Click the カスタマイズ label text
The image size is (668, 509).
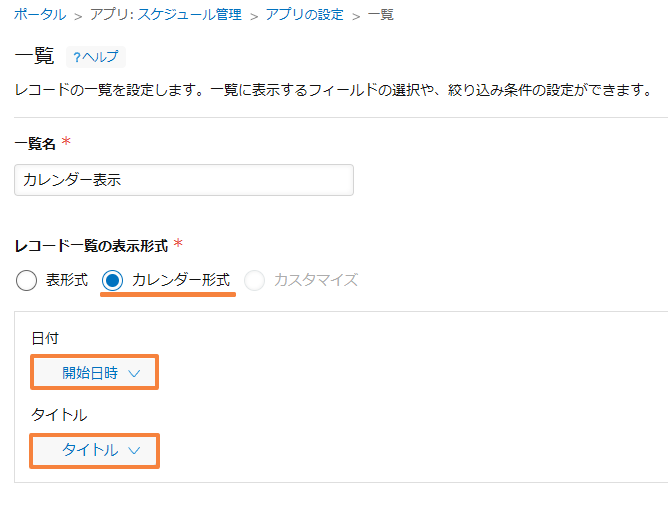[x=316, y=280]
